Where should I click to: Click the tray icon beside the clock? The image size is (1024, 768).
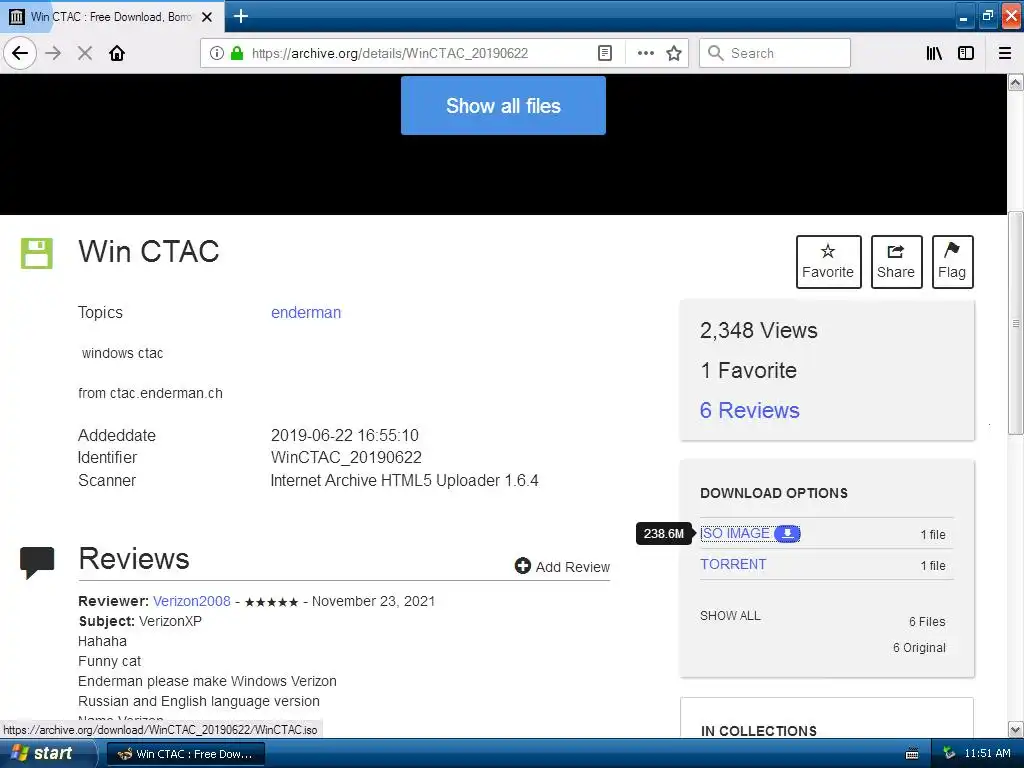coord(949,754)
